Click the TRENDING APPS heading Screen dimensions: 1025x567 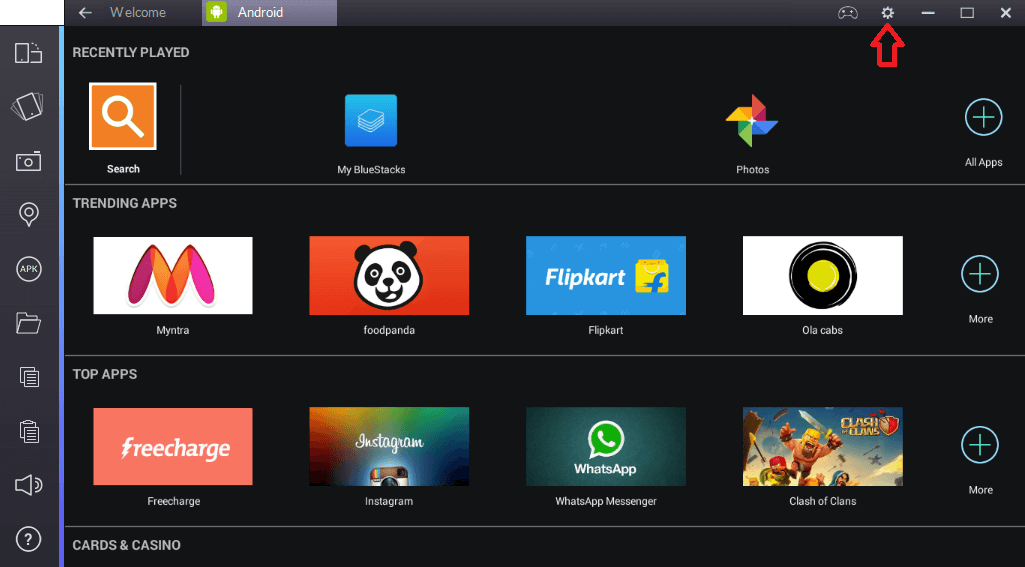(125, 203)
